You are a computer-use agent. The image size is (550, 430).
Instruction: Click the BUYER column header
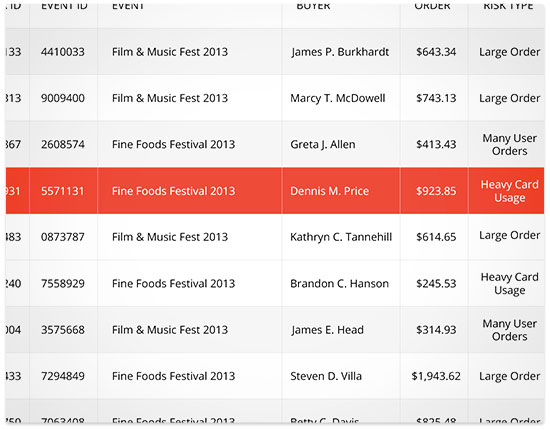tap(313, 6)
